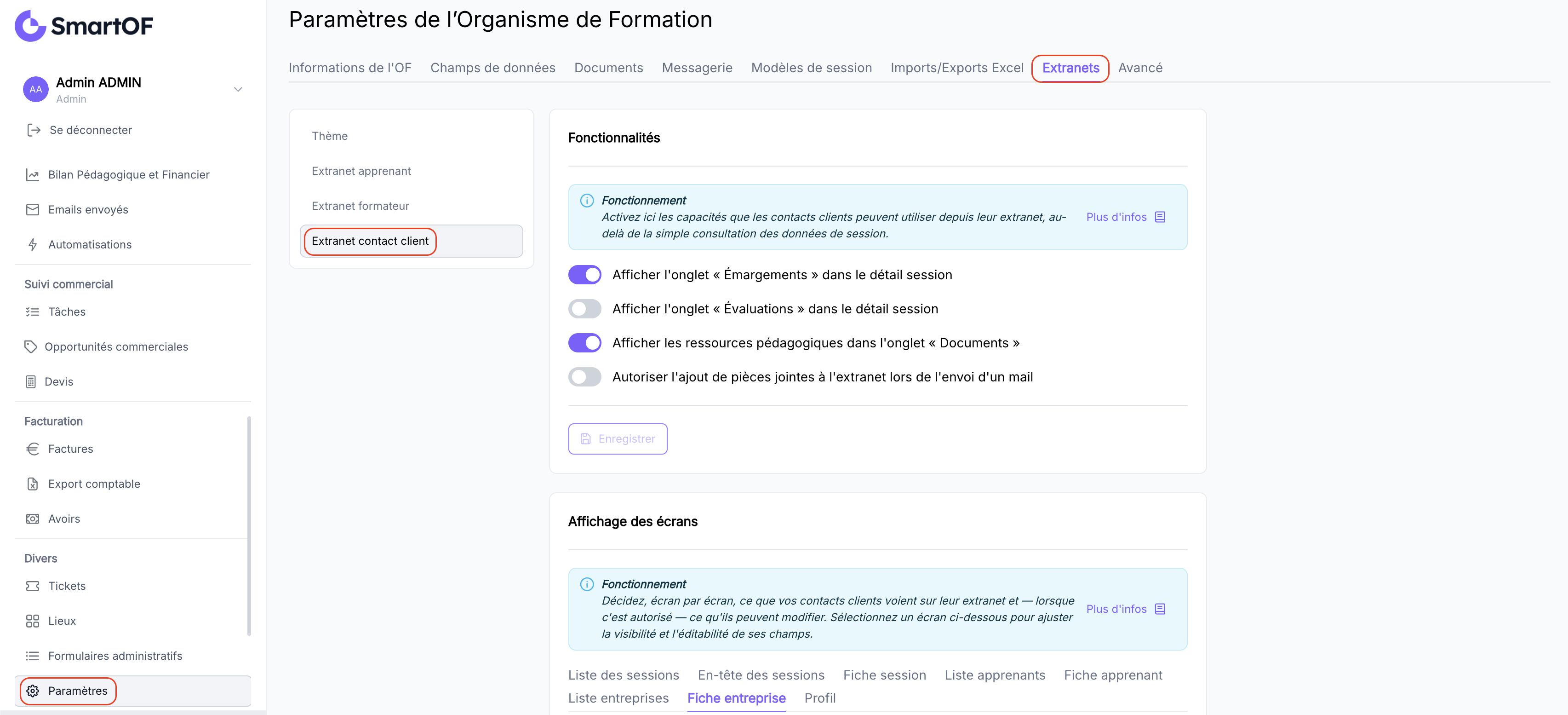Image resolution: width=1568 pixels, height=715 pixels.
Task: Click the logout arrow icon
Action: tap(34, 130)
